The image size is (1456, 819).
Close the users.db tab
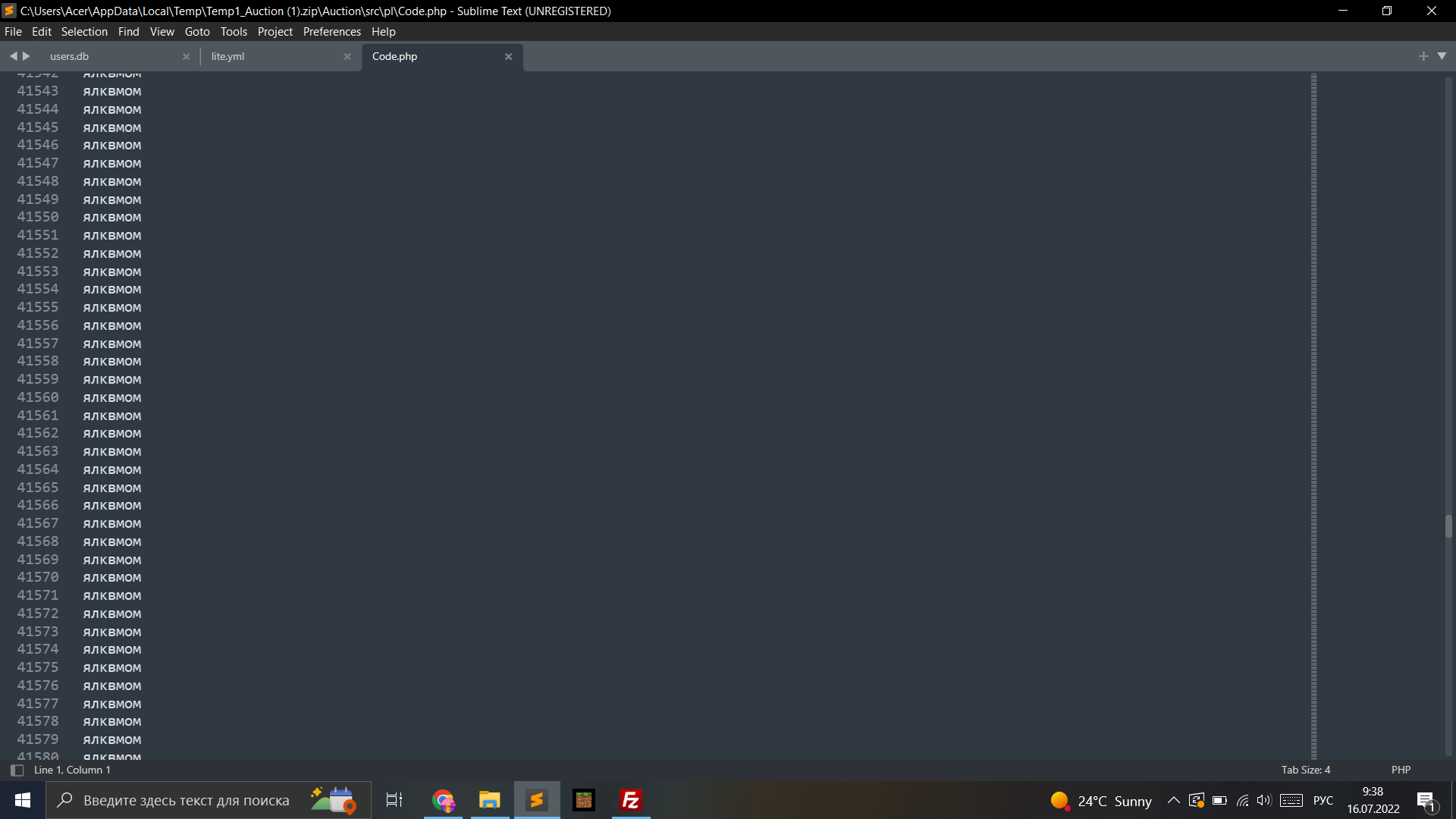pos(186,57)
